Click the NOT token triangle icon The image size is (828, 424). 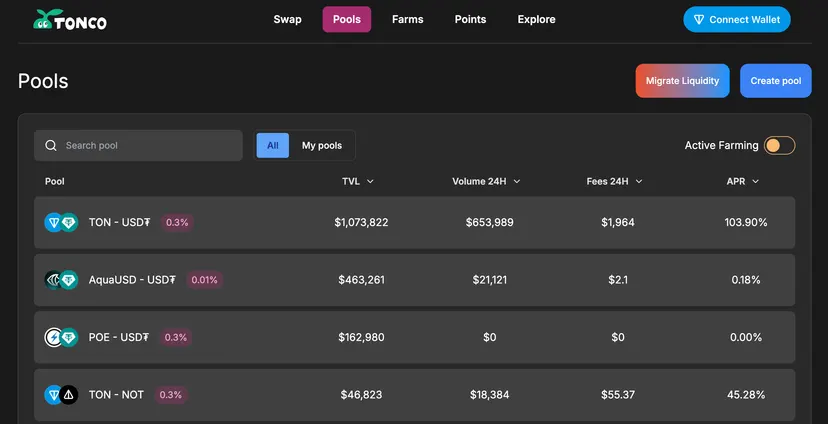69,395
